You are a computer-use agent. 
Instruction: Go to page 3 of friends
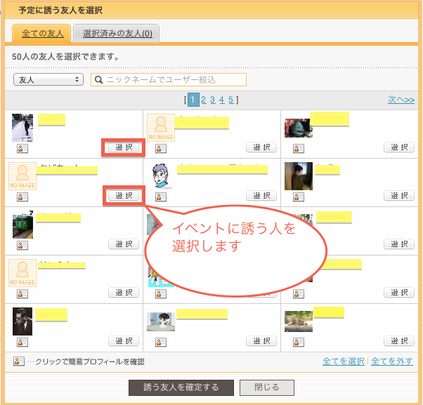(x=212, y=100)
